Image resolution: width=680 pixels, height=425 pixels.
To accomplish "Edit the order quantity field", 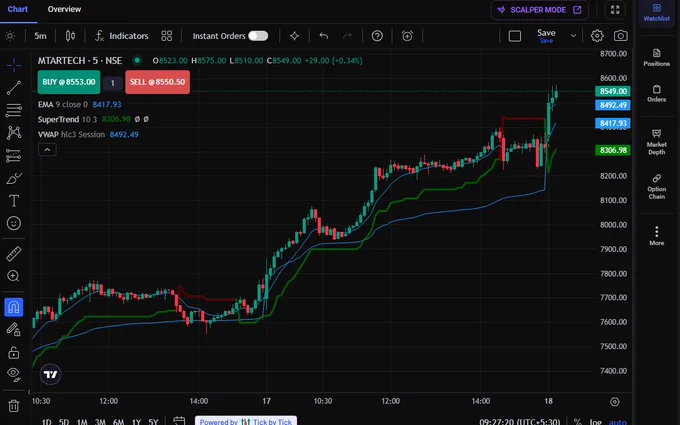I will pyautogui.click(x=113, y=83).
